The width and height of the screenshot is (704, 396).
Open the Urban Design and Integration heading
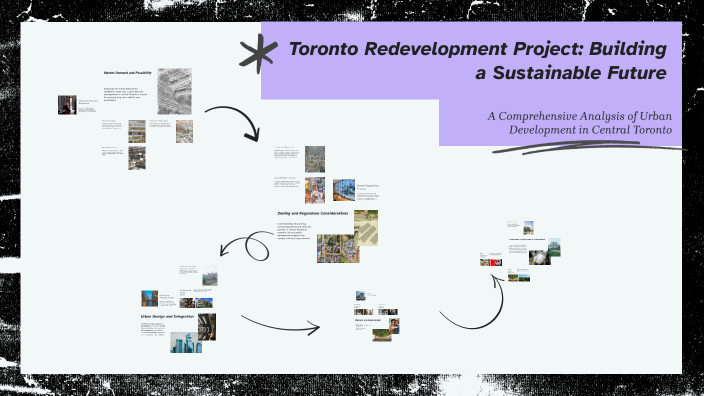tap(167, 317)
